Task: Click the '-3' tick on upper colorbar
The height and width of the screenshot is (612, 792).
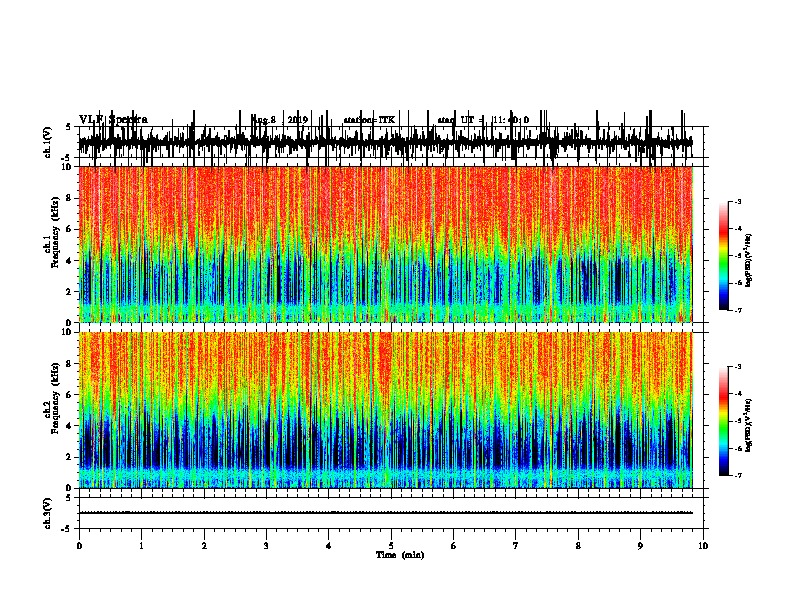Action: [738, 201]
